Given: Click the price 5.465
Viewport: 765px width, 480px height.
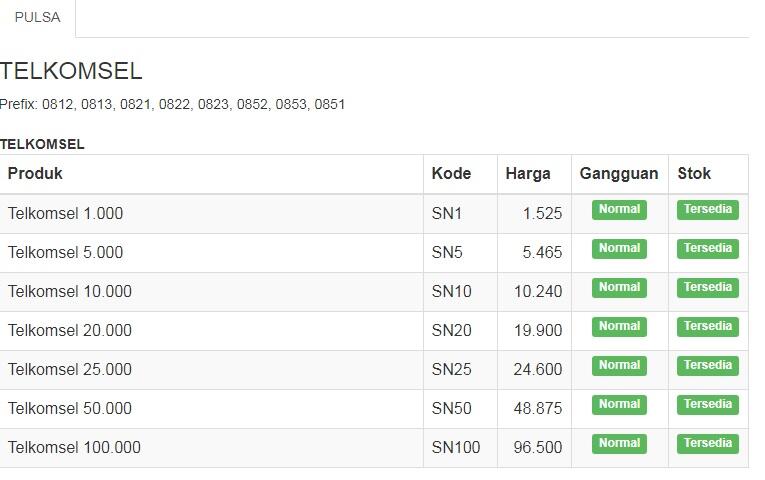Looking at the screenshot, I should coord(542,253).
